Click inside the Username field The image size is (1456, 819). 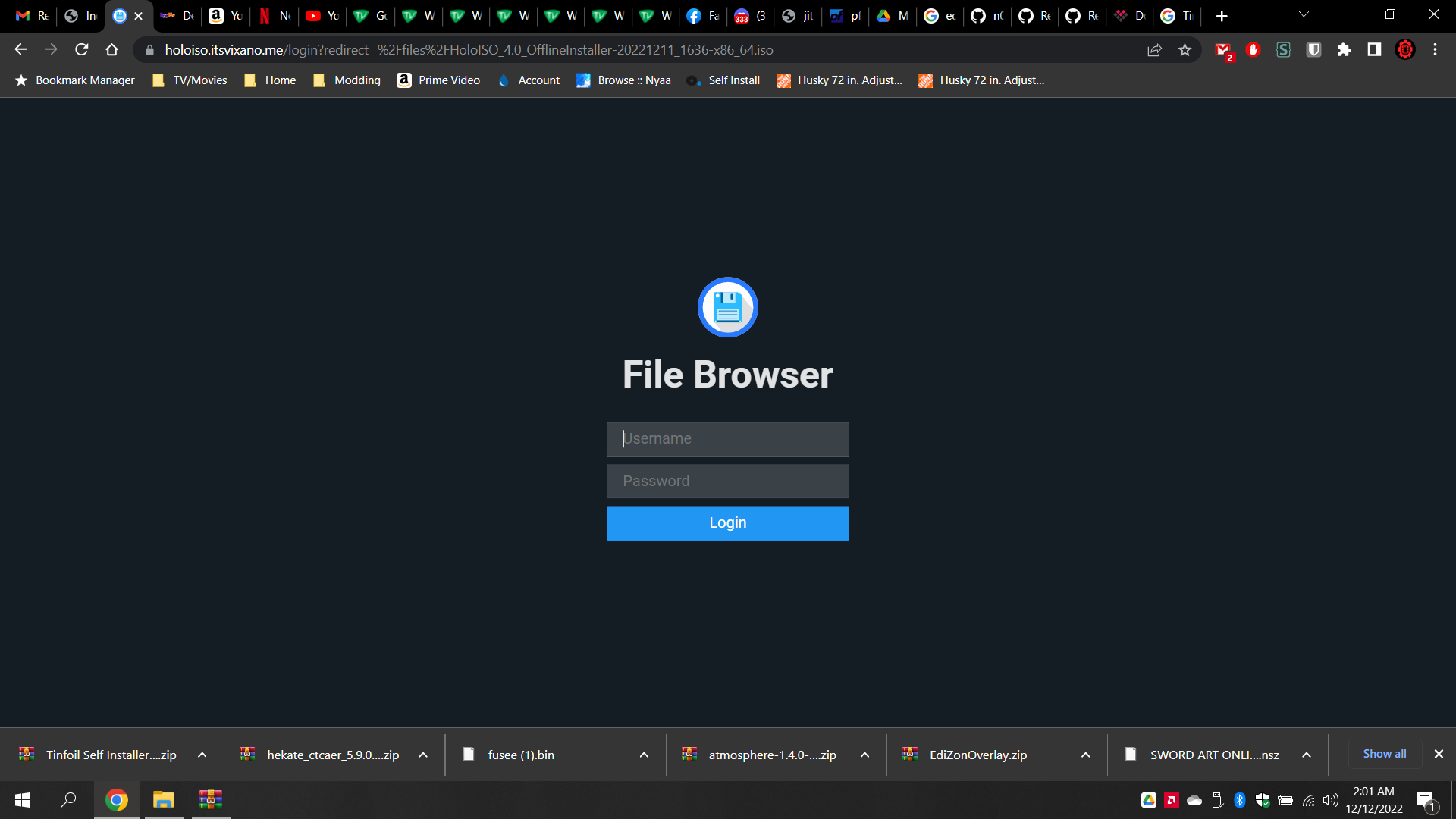(727, 438)
